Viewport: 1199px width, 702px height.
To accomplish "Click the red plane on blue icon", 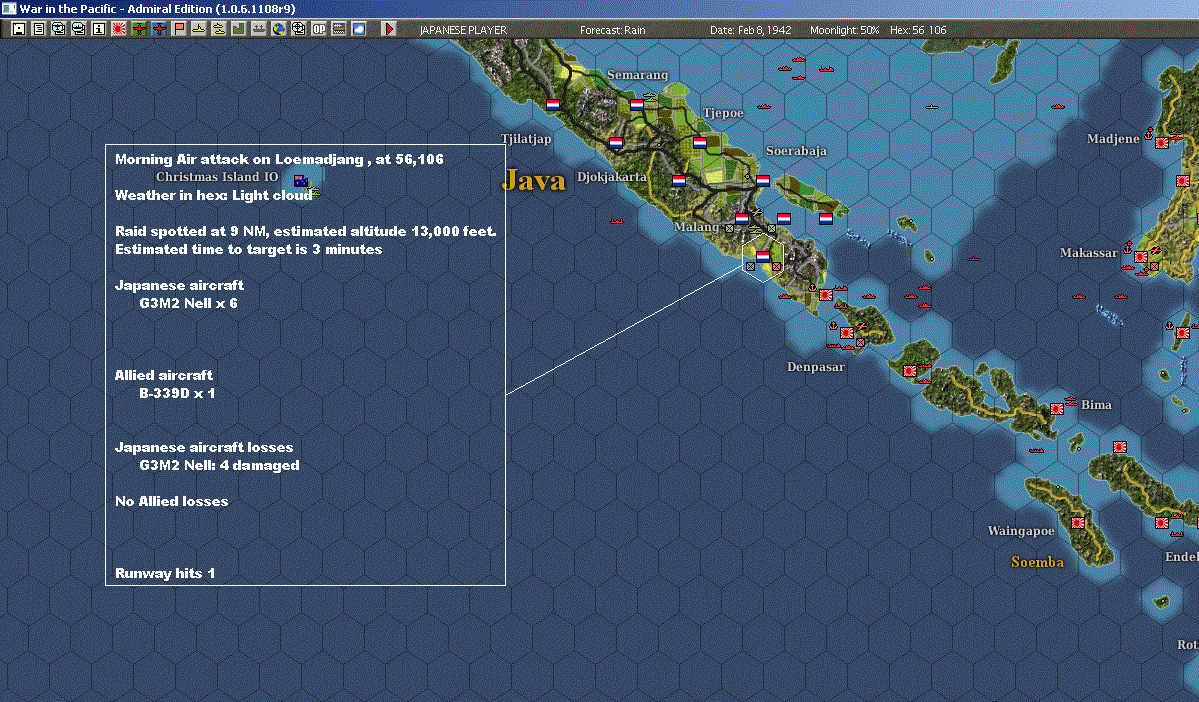I will coord(159,29).
